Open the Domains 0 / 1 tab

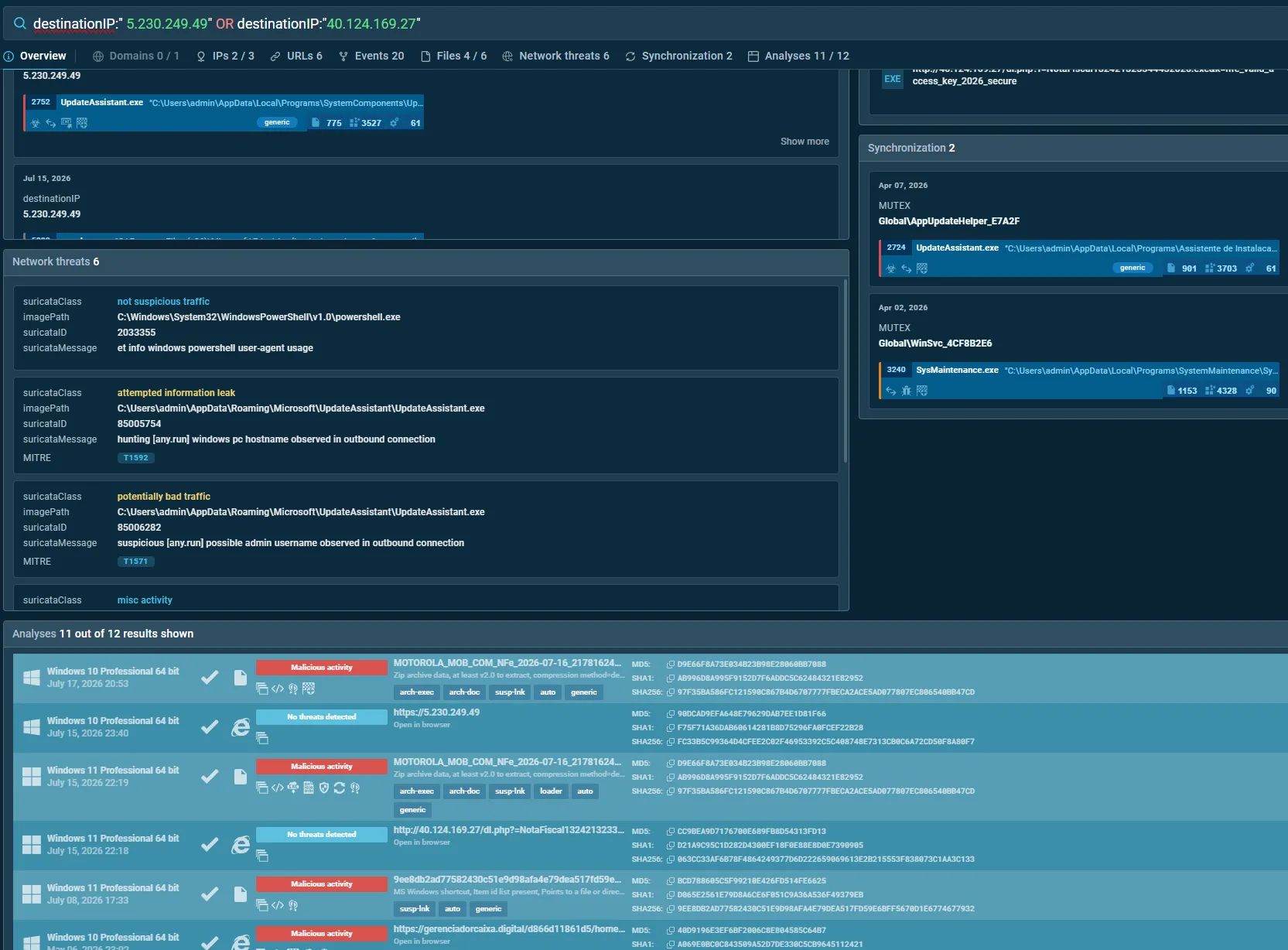(136, 56)
